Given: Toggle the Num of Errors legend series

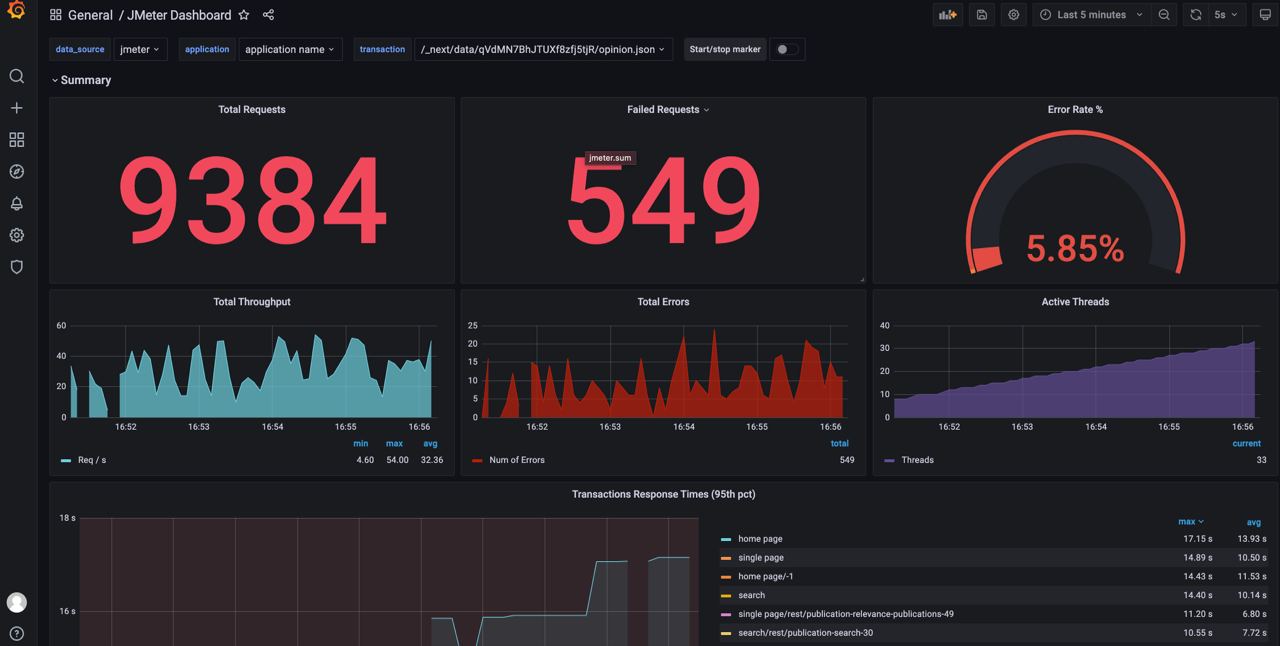Looking at the screenshot, I should click(x=517, y=460).
